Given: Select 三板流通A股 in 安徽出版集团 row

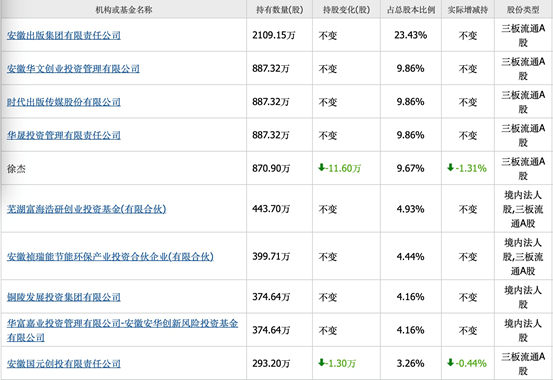Looking at the screenshot, I should tap(523, 35).
